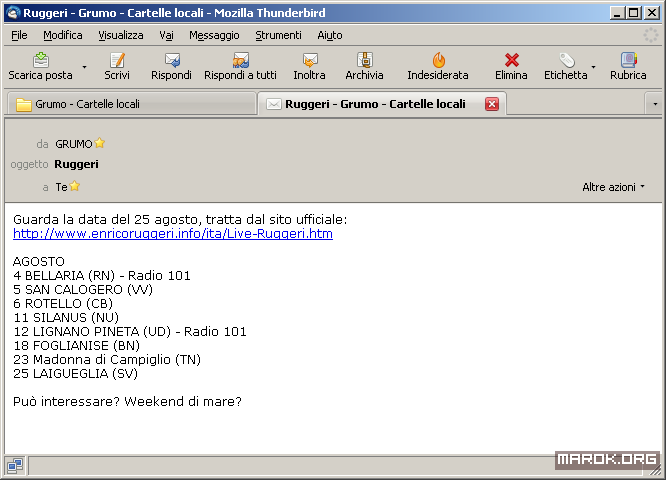Open the Messaggio menu
Image resolution: width=666 pixels, height=480 pixels.
[x=213, y=35]
